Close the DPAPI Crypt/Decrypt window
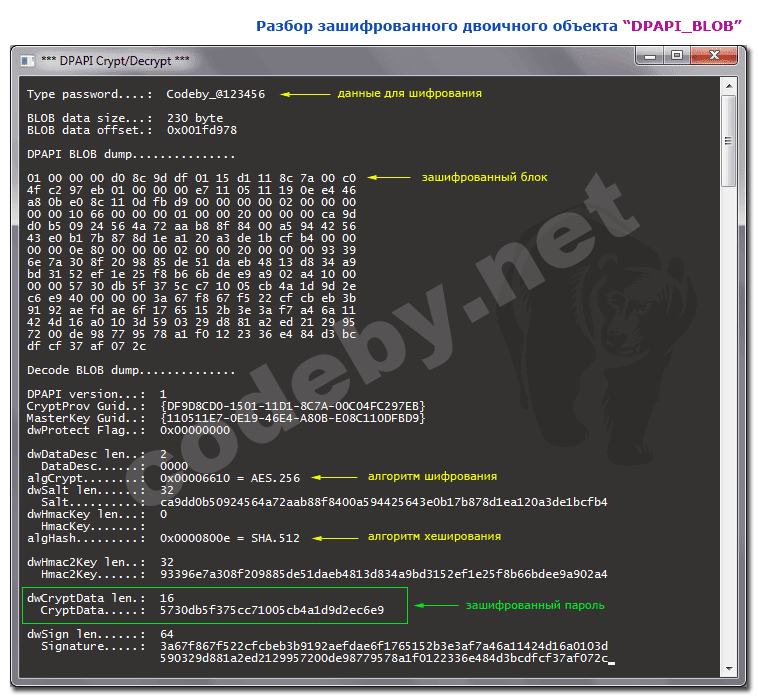758x699 pixels. click(714, 56)
